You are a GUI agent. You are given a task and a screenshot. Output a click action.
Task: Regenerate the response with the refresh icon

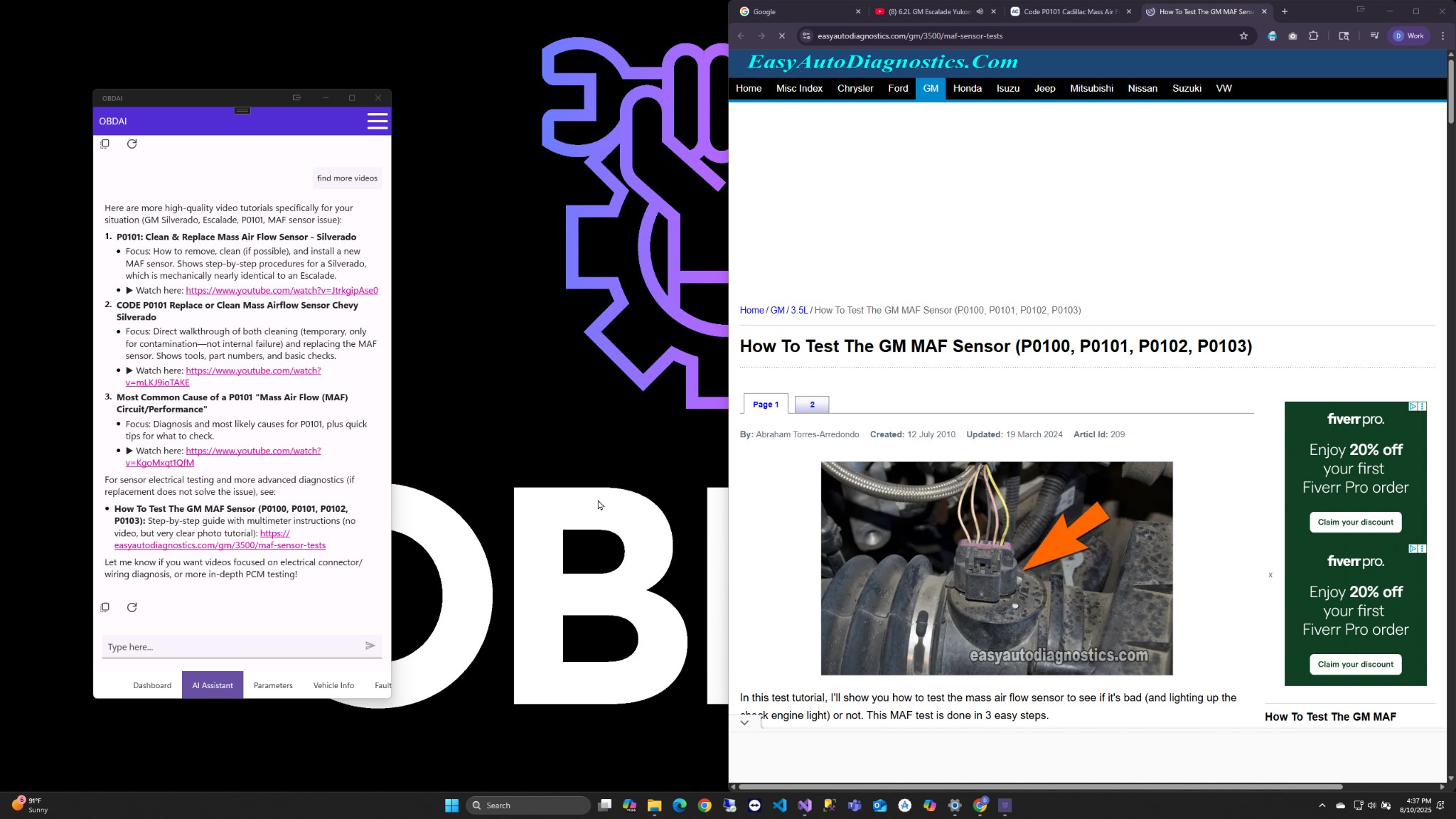pyautogui.click(x=132, y=607)
